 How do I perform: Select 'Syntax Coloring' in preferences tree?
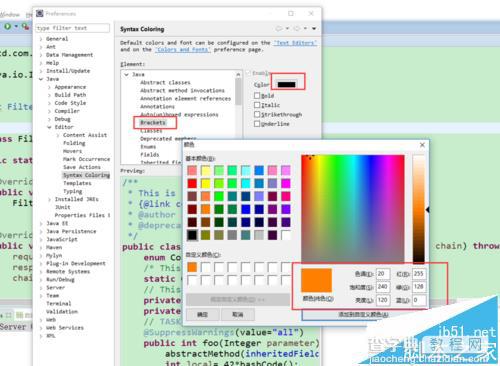point(86,175)
